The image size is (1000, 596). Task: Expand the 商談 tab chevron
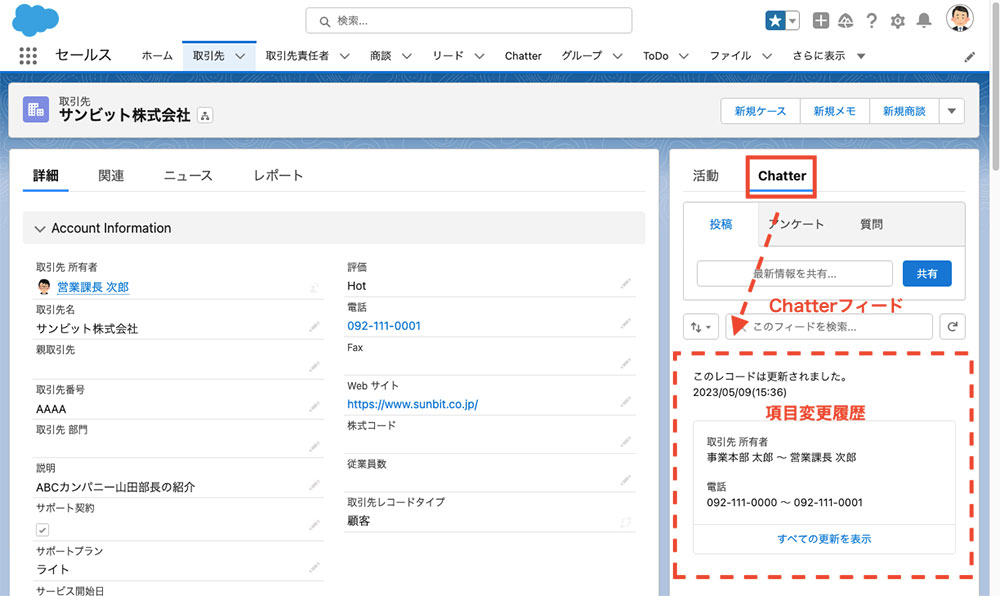click(x=406, y=56)
